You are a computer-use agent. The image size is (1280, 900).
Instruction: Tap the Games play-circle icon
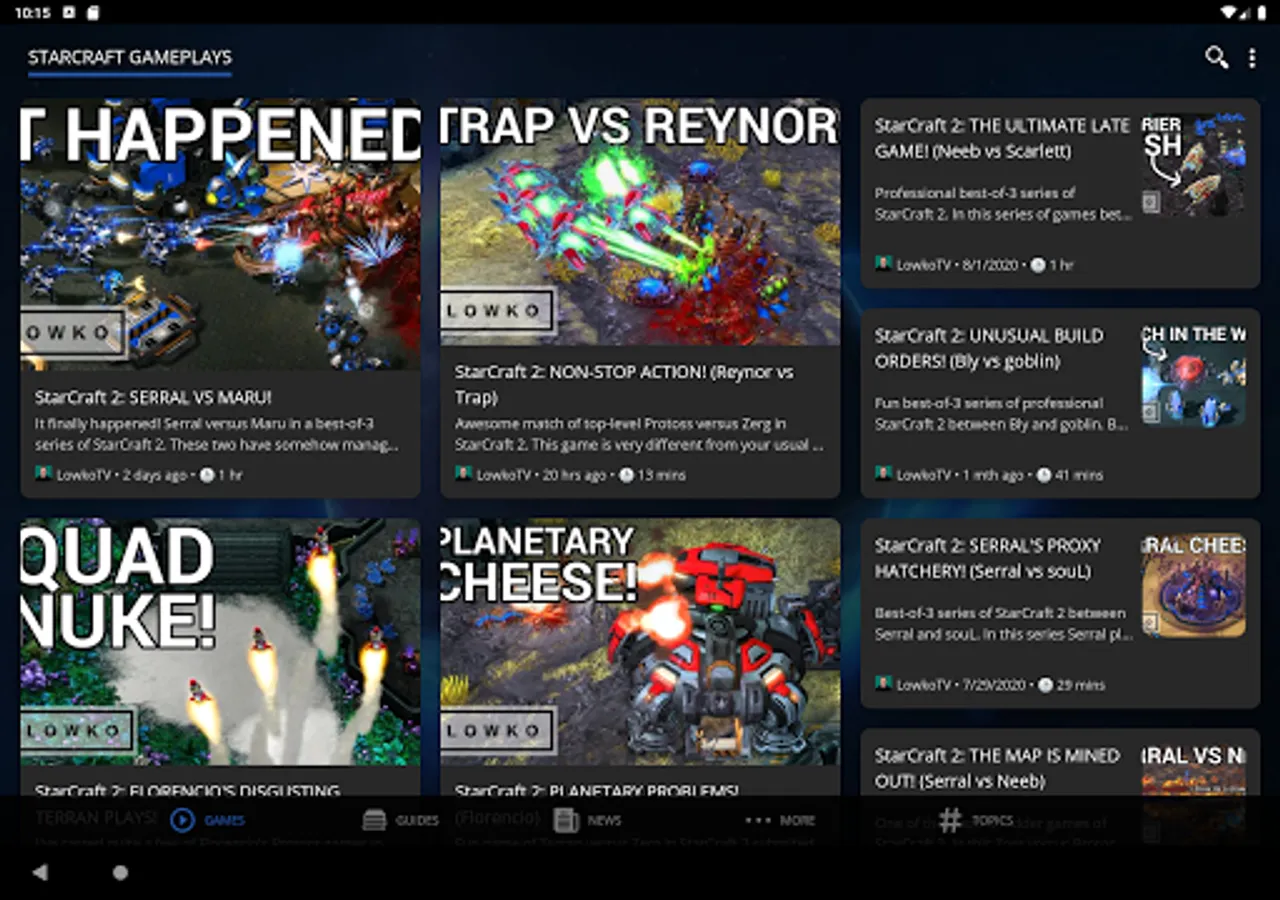pyautogui.click(x=182, y=820)
